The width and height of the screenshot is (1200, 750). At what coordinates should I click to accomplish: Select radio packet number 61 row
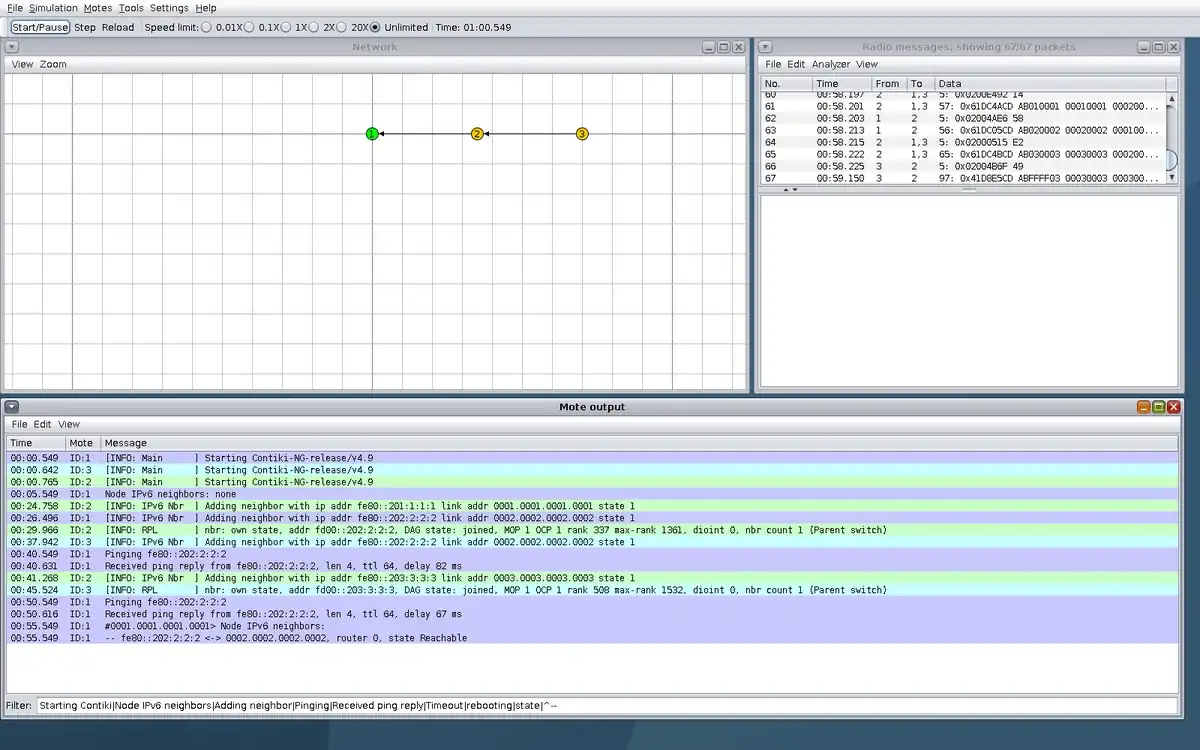point(963,105)
